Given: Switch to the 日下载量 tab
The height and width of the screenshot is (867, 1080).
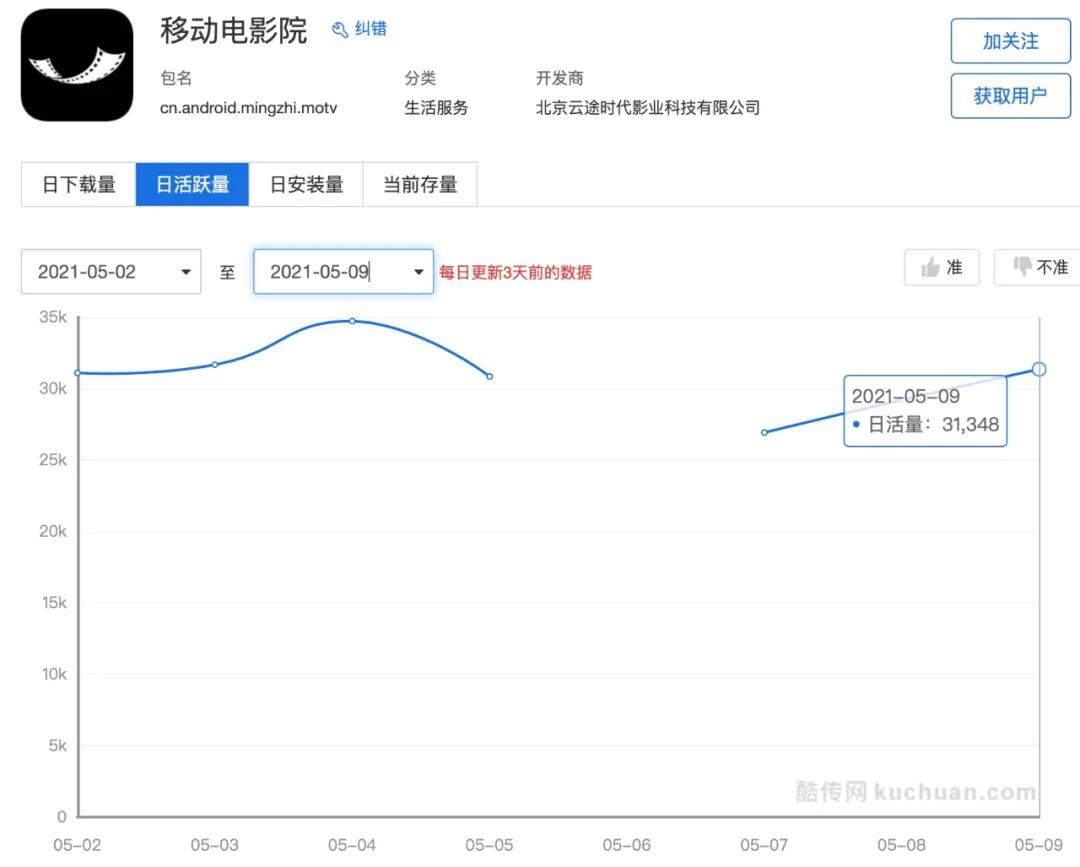Looking at the screenshot, I should click(79, 185).
